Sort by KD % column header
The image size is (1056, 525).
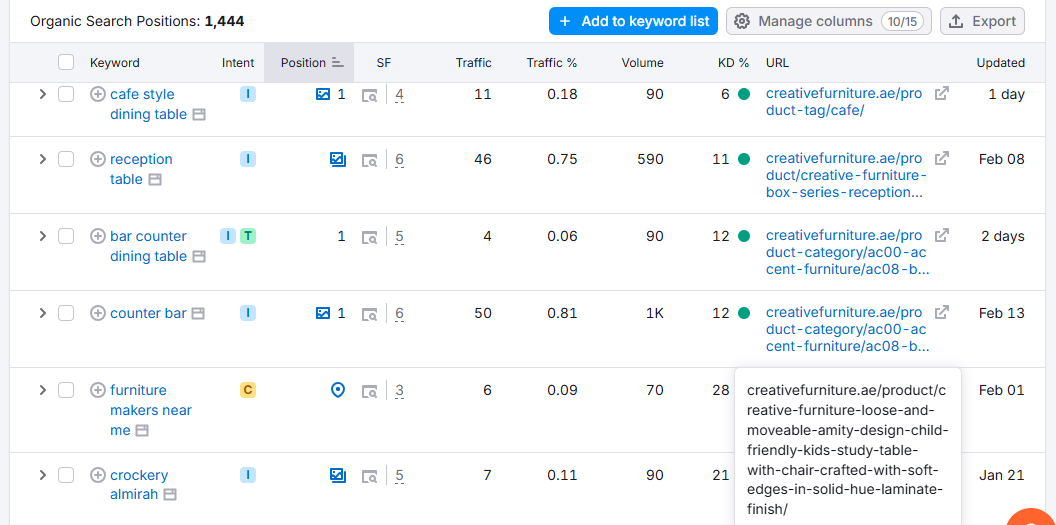pyautogui.click(x=733, y=63)
